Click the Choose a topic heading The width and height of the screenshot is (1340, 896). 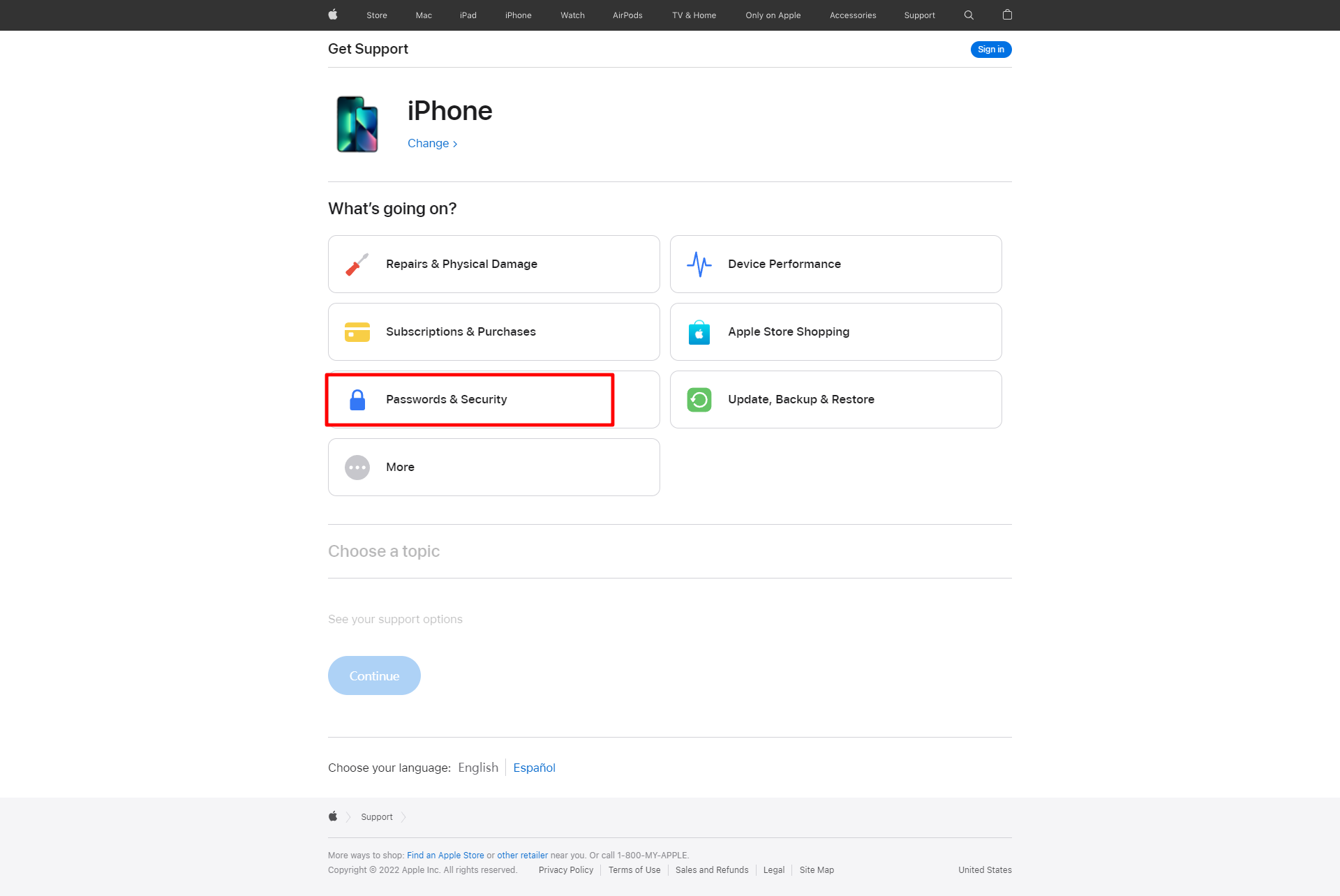point(384,551)
